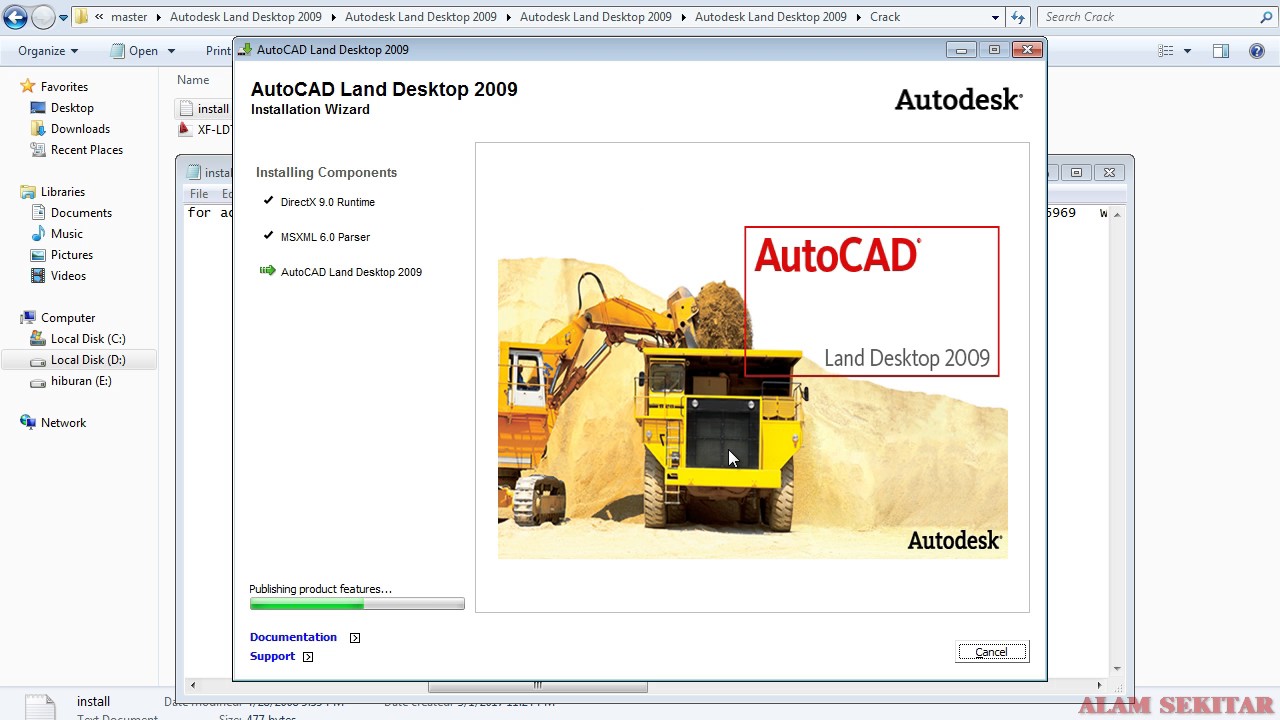Viewport: 1280px width, 720px height.
Task: Click the search magnifier icon
Action: [1266, 17]
